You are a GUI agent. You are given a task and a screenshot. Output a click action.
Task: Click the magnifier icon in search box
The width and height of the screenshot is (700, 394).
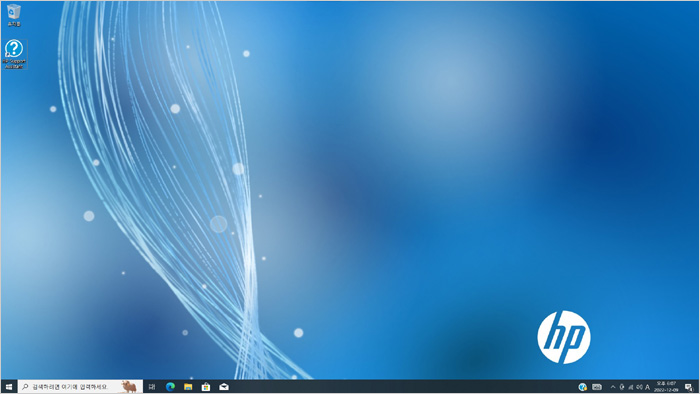point(25,387)
